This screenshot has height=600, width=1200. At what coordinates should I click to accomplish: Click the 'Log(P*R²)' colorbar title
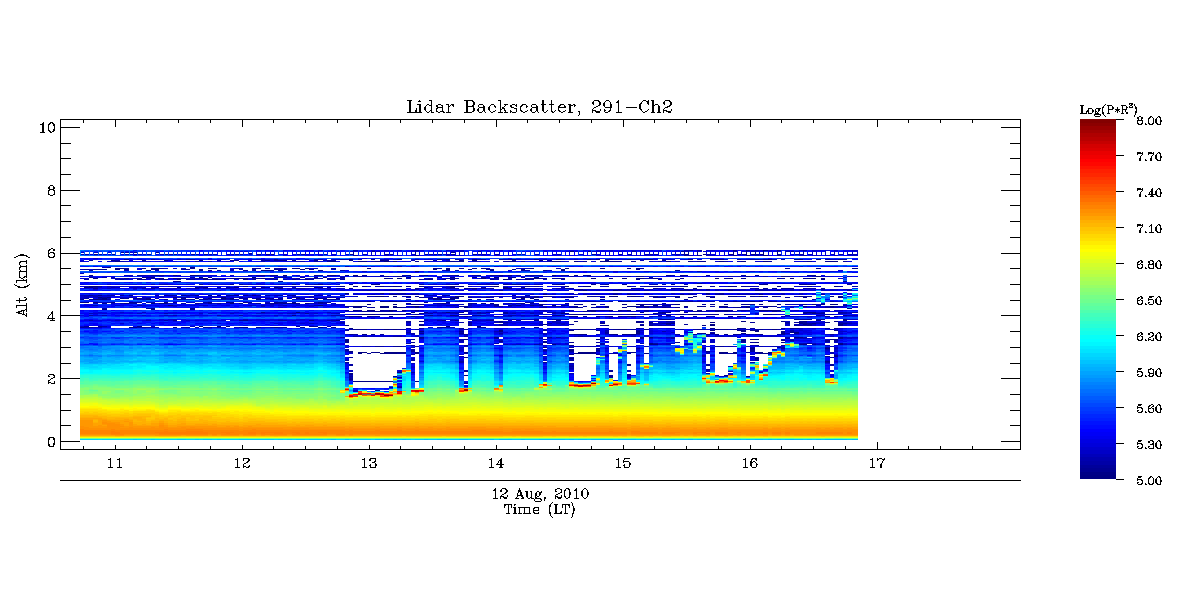coord(1109,108)
